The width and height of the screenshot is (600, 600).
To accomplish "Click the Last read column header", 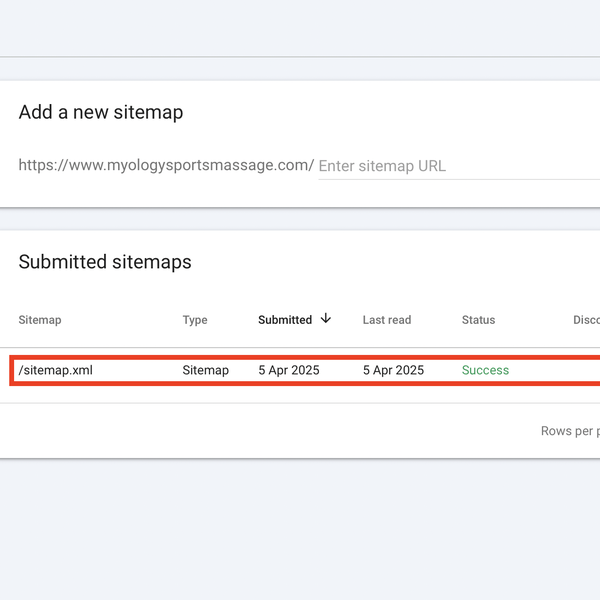I will click(x=387, y=320).
